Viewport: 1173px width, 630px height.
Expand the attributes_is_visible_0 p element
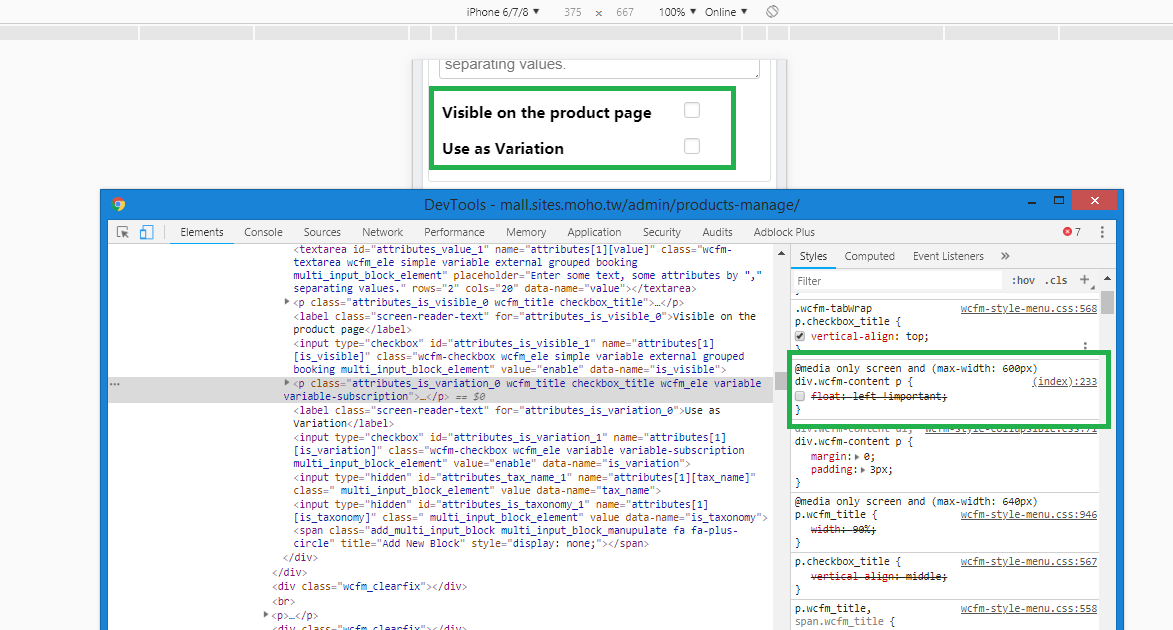pyautogui.click(x=287, y=302)
